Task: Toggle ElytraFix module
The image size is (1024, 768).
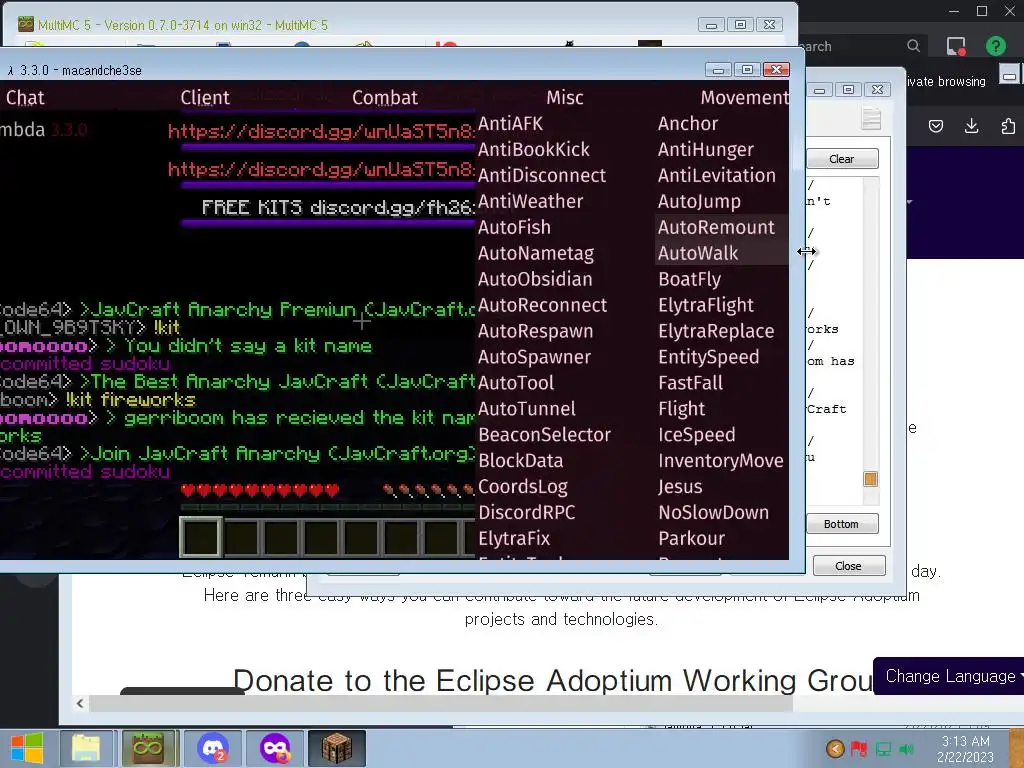Action: coord(514,538)
